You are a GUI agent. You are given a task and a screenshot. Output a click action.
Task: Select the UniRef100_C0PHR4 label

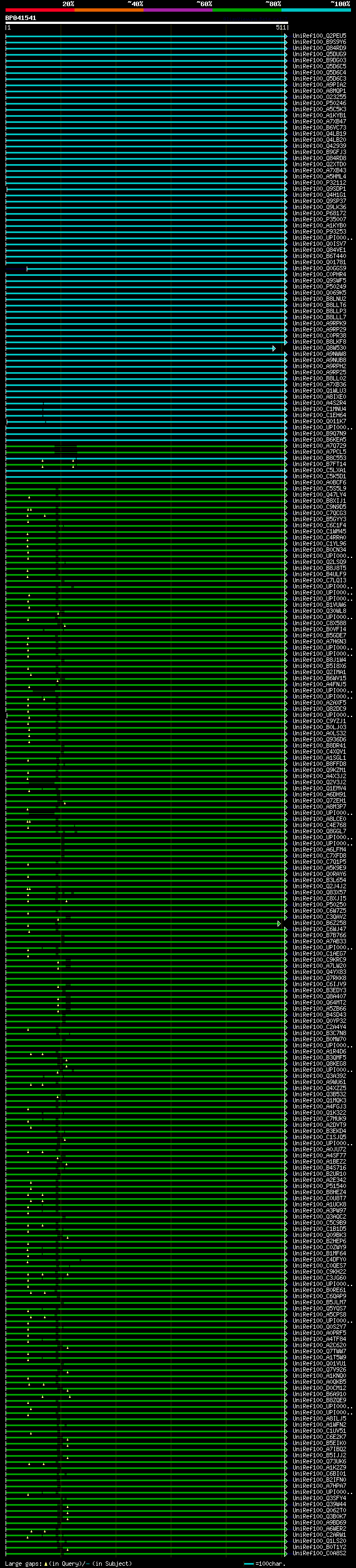(x=319, y=275)
